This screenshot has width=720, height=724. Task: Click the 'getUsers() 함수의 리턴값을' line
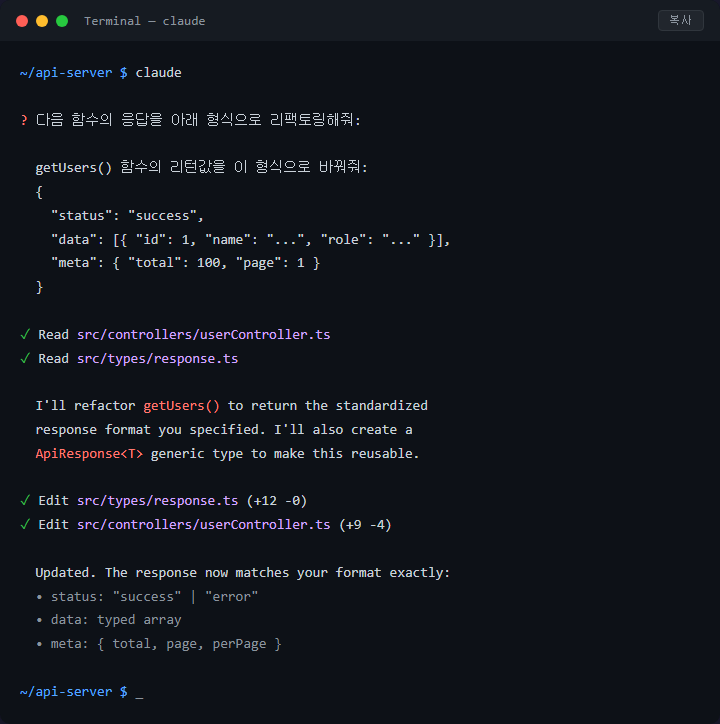(x=201, y=167)
